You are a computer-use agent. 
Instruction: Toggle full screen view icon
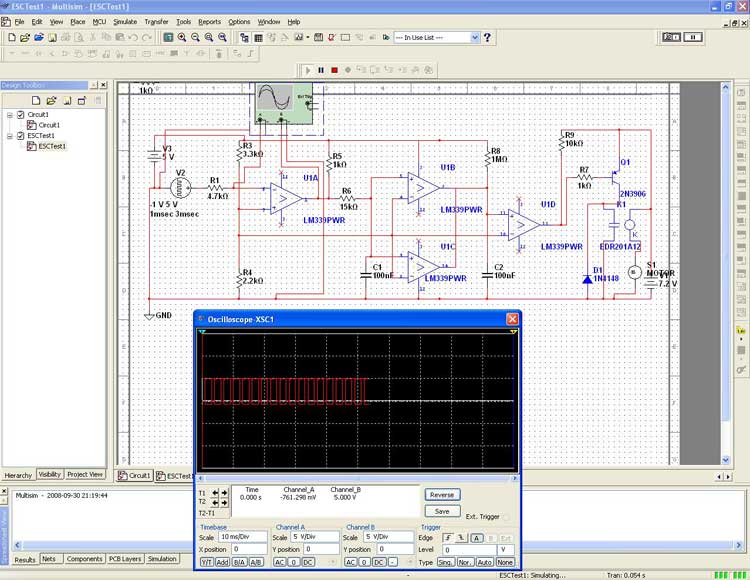(168, 37)
